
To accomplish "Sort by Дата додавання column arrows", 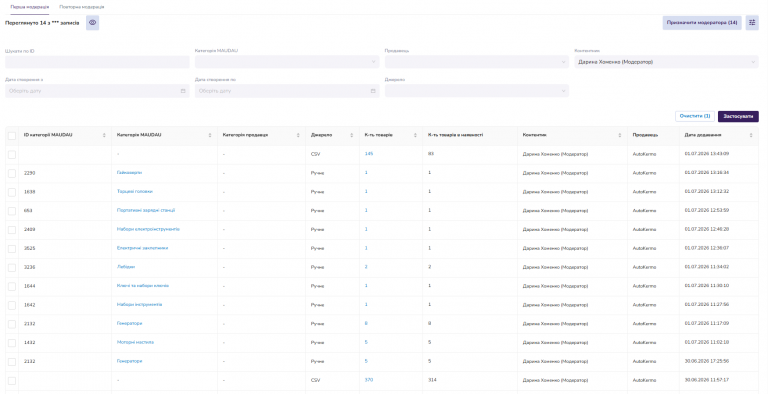I will click(x=751, y=135).
